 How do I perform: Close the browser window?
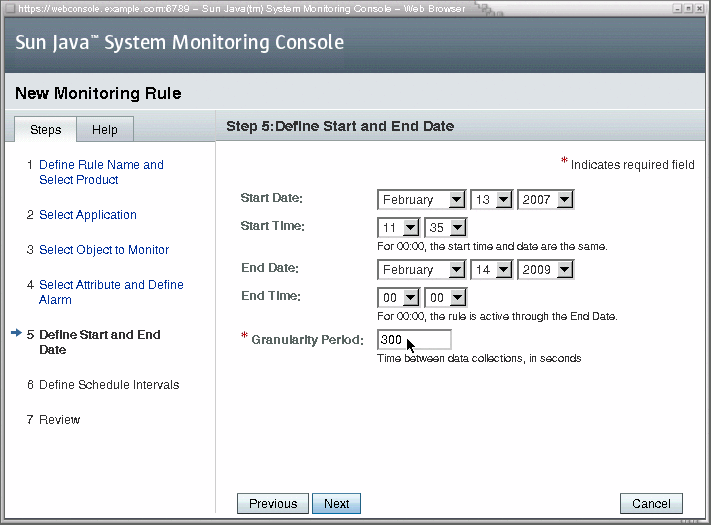click(x=699, y=9)
